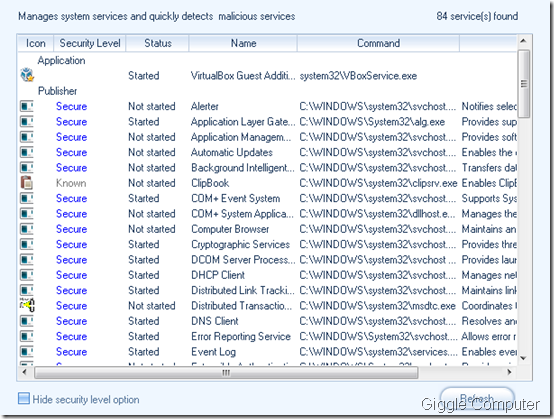Click the icon in the Computer Browser row
The height and width of the screenshot is (419, 554).
(x=26, y=229)
